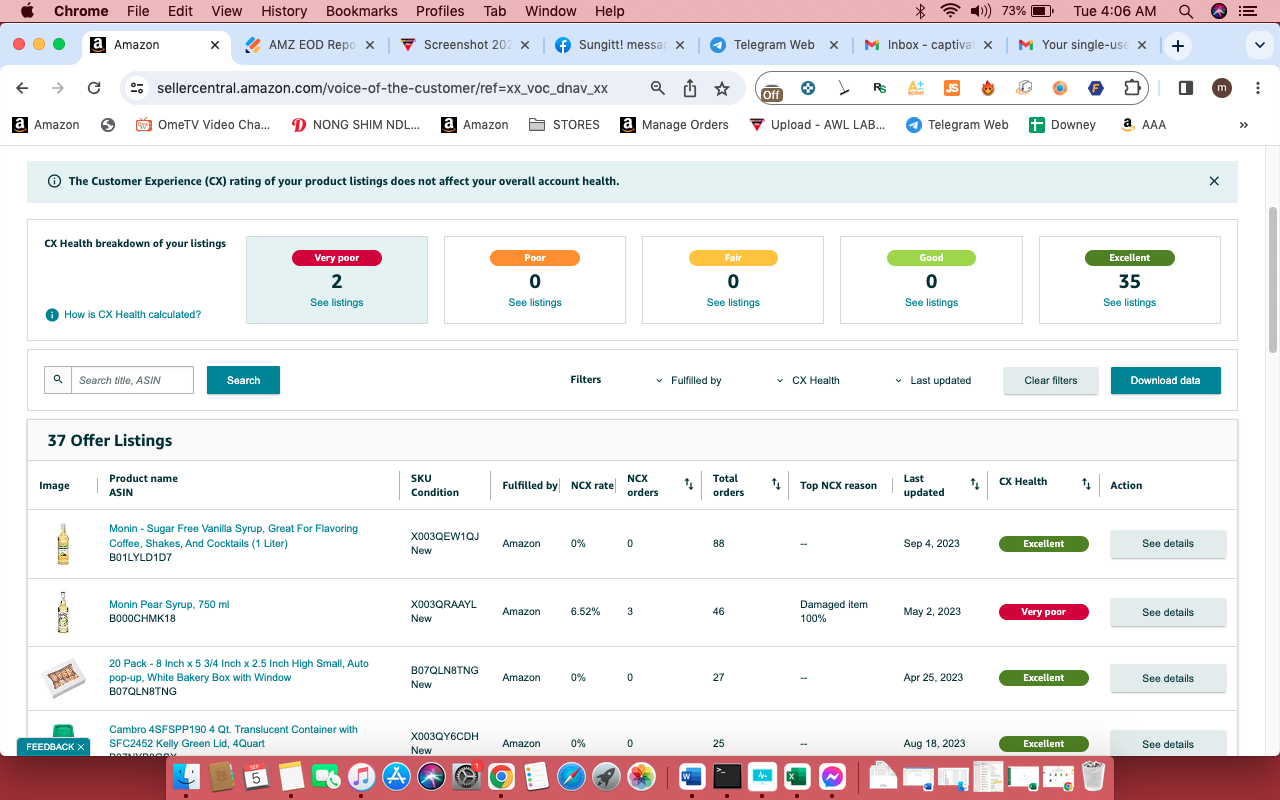Bookmark this page with the star icon
The image size is (1280, 800).
(x=722, y=88)
